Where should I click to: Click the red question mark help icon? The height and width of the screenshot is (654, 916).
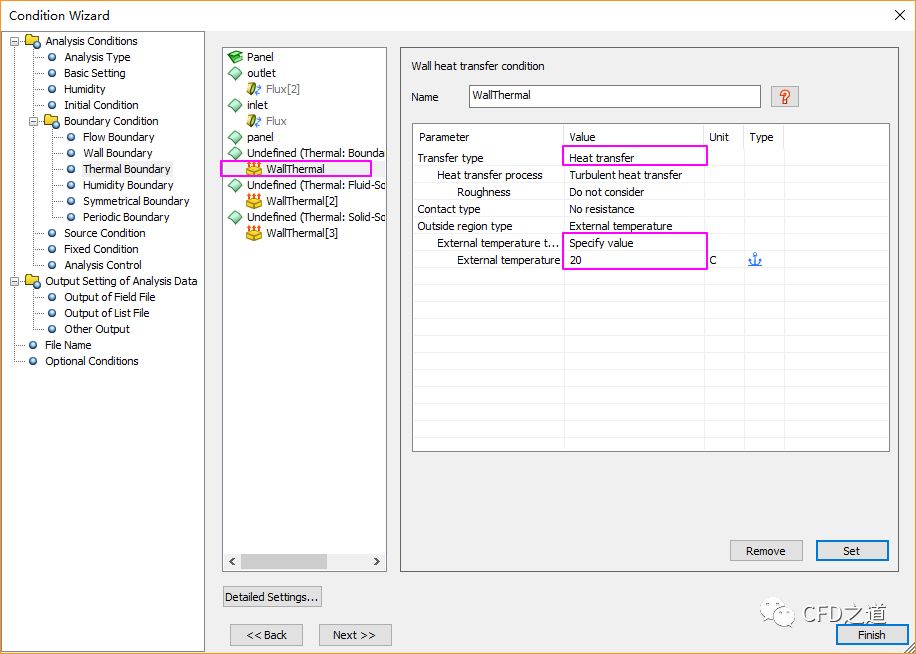coord(785,97)
